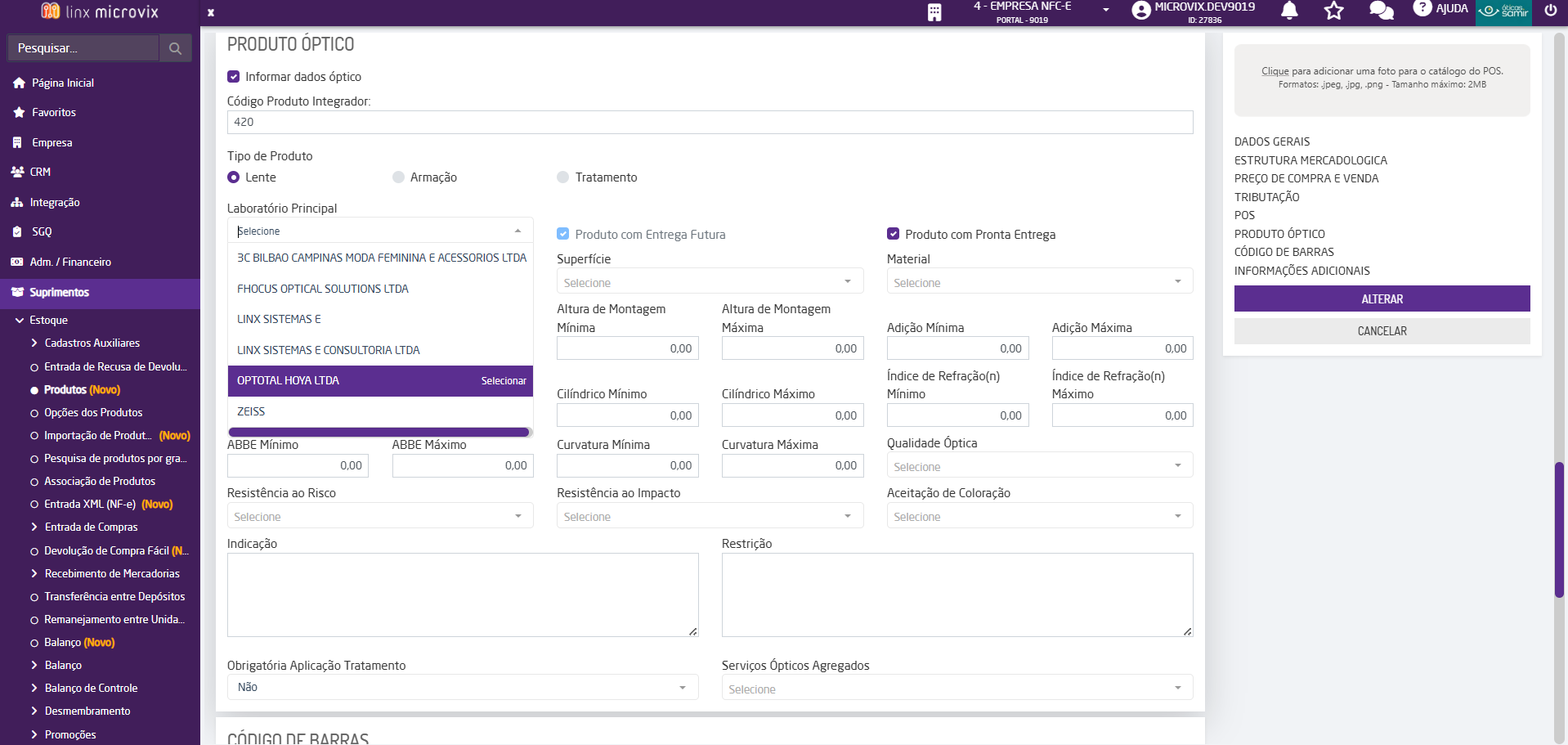Click the search magnifier icon
Screen dimensions: 1568x745
pos(175,48)
